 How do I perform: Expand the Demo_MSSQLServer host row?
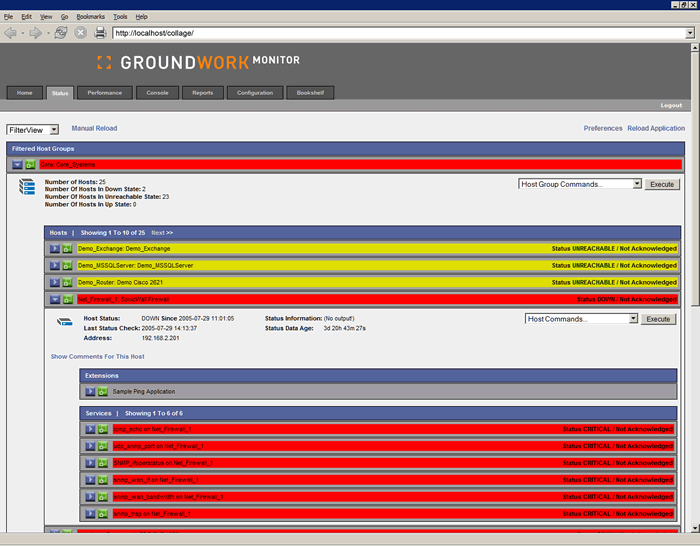(54, 266)
